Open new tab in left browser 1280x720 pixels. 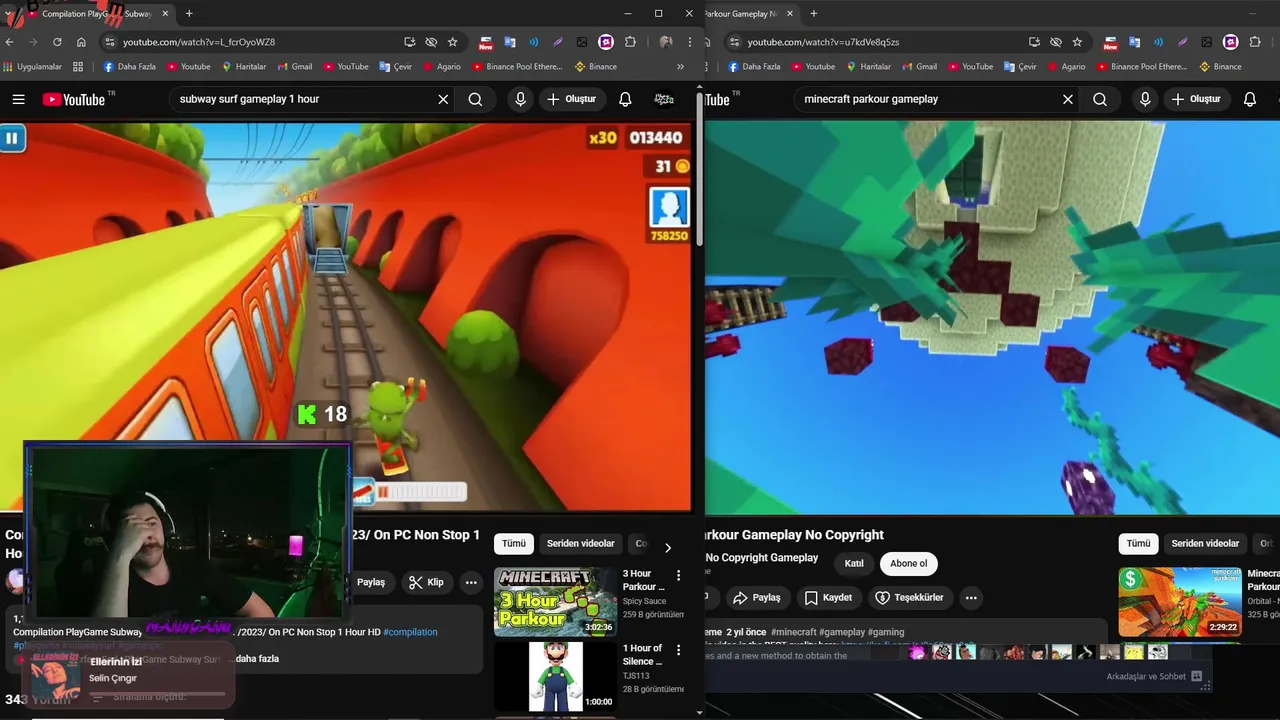point(189,13)
